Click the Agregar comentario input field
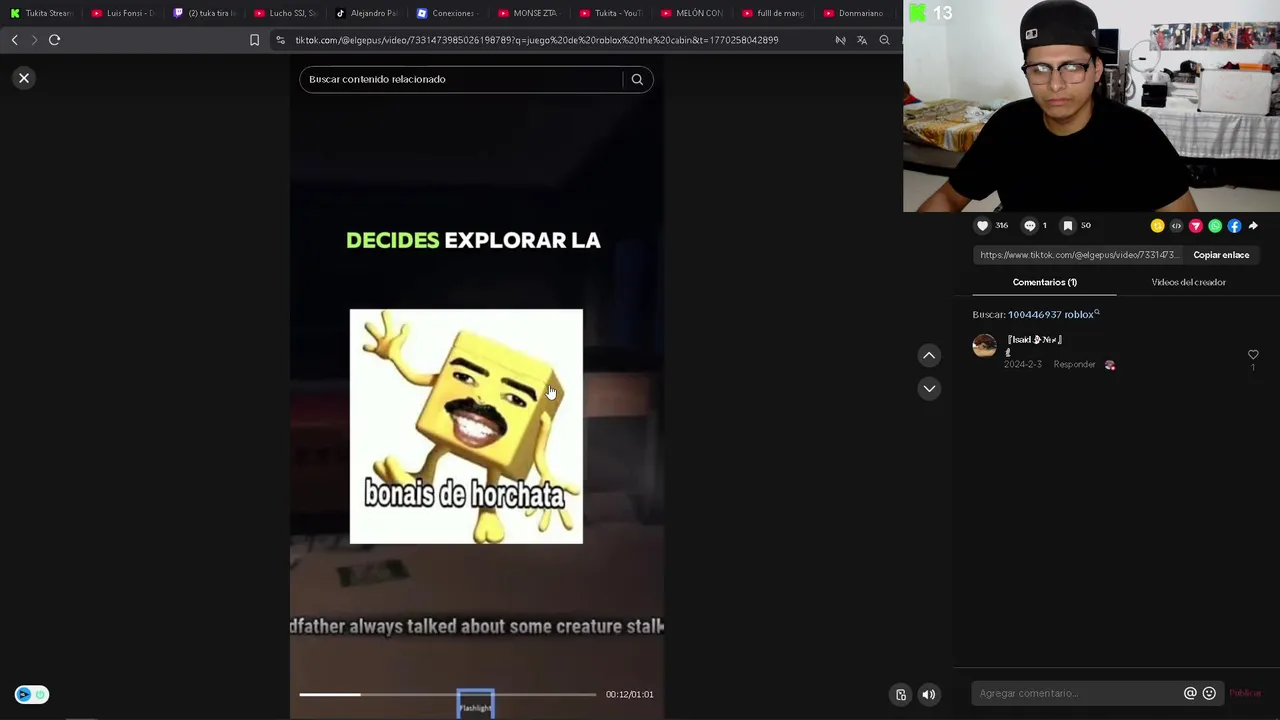This screenshot has width=1280, height=720. [x=1078, y=693]
